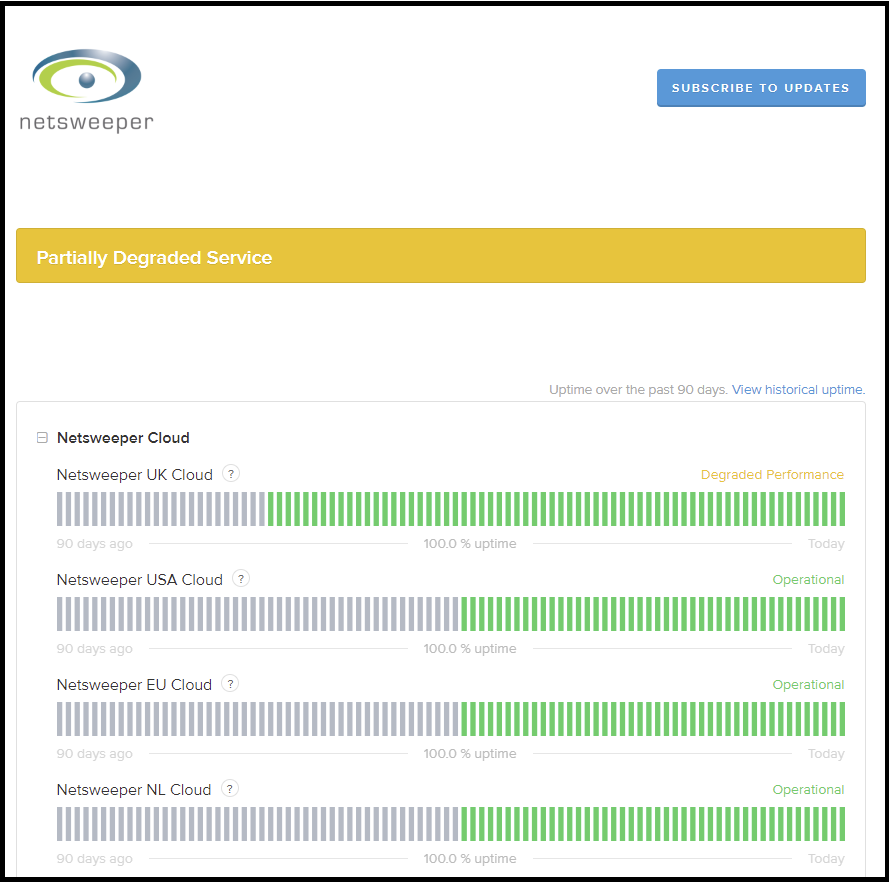889x882 pixels.
Task: Click help icon next to Netsweeper USA Cloud
Action: point(241,579)
